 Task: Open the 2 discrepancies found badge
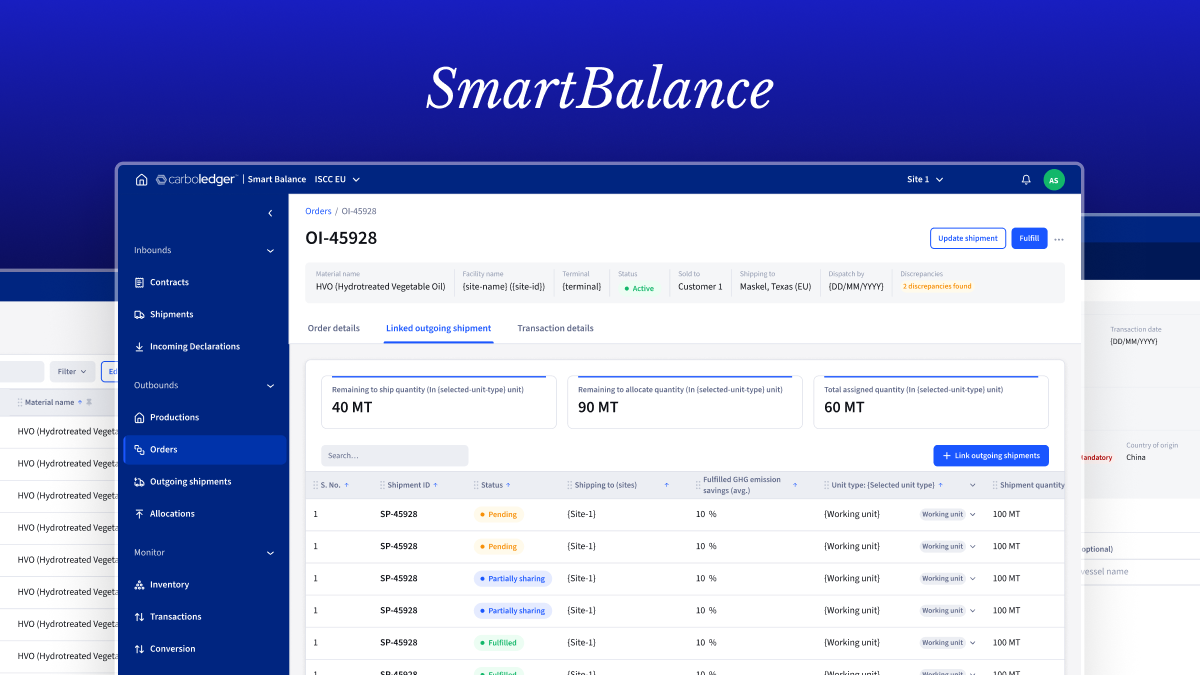coord(937,286)
